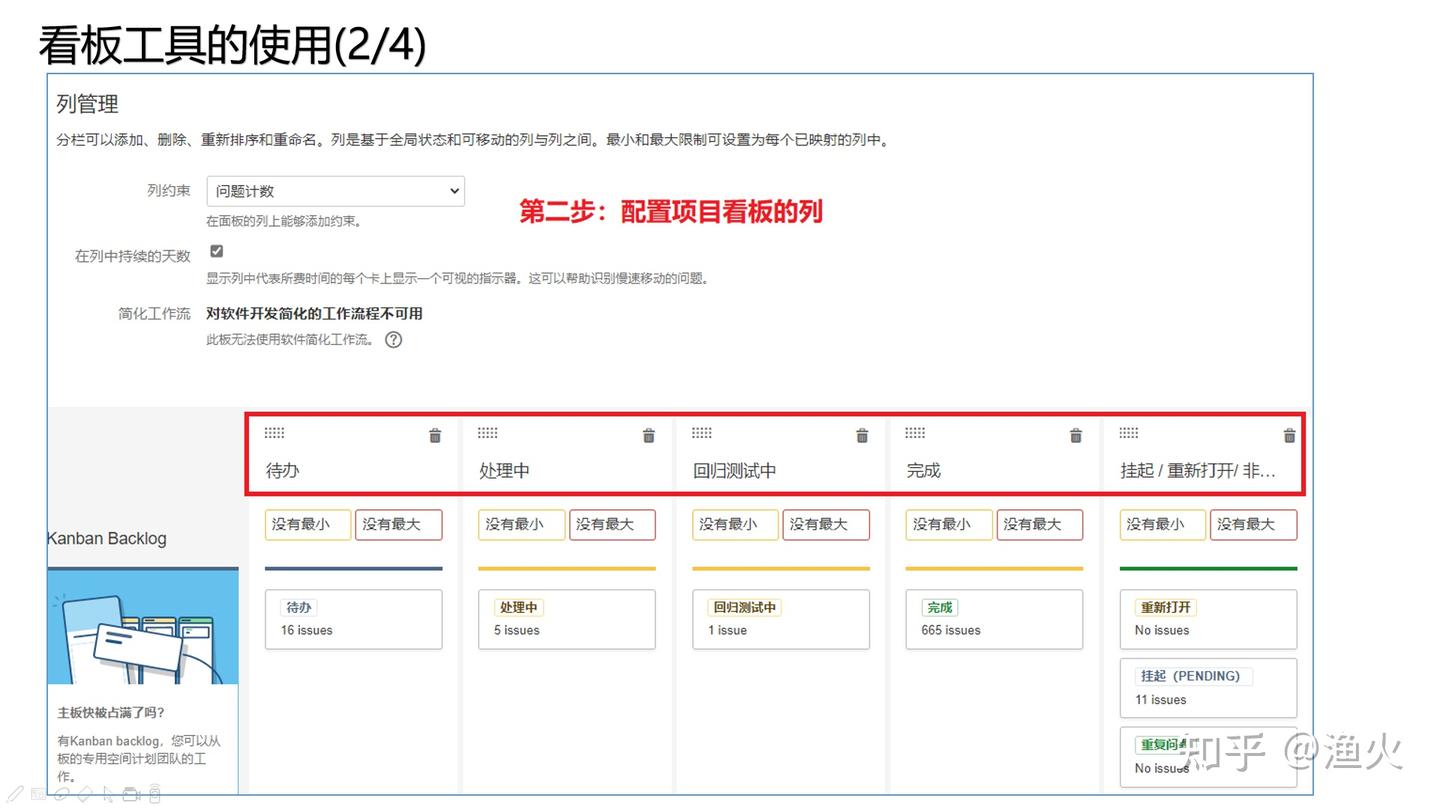Open help icon next to 简化工作流
This screenshot has height=810, width=1440.
coord(394,340)
